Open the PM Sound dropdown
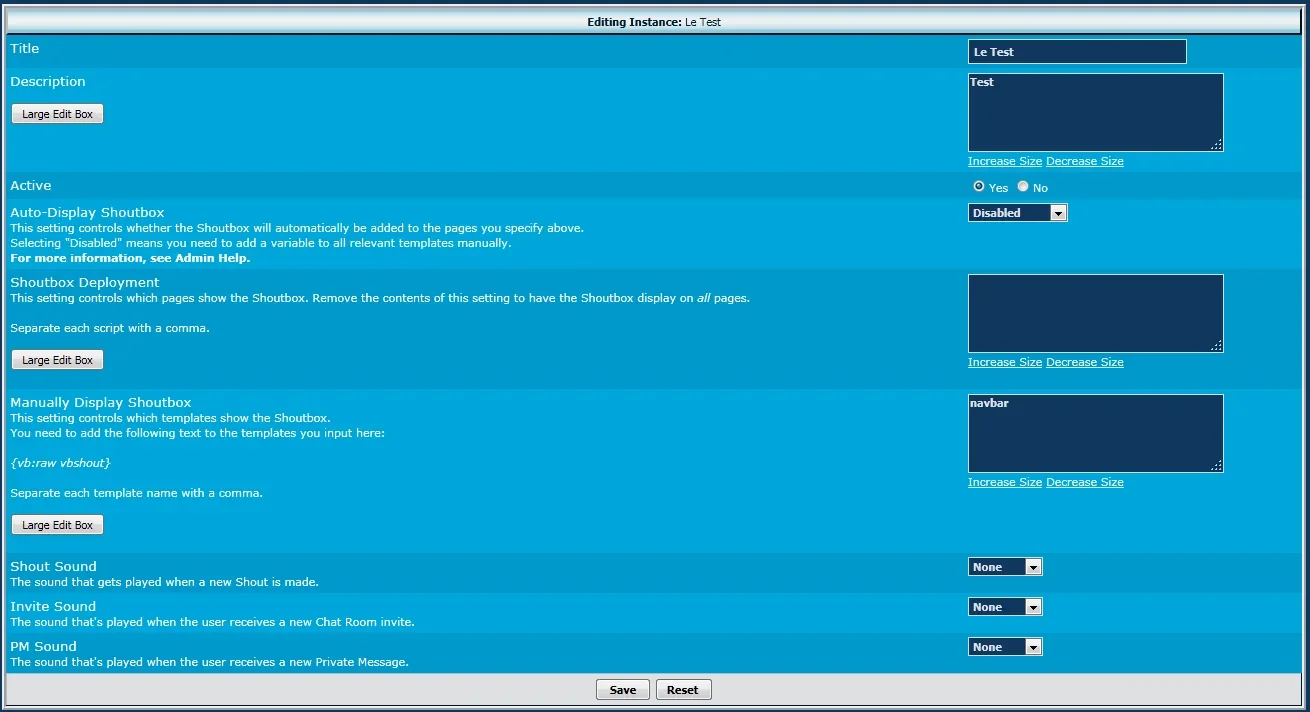This screenshot has height=712, width=1310. coord(1005,647)
